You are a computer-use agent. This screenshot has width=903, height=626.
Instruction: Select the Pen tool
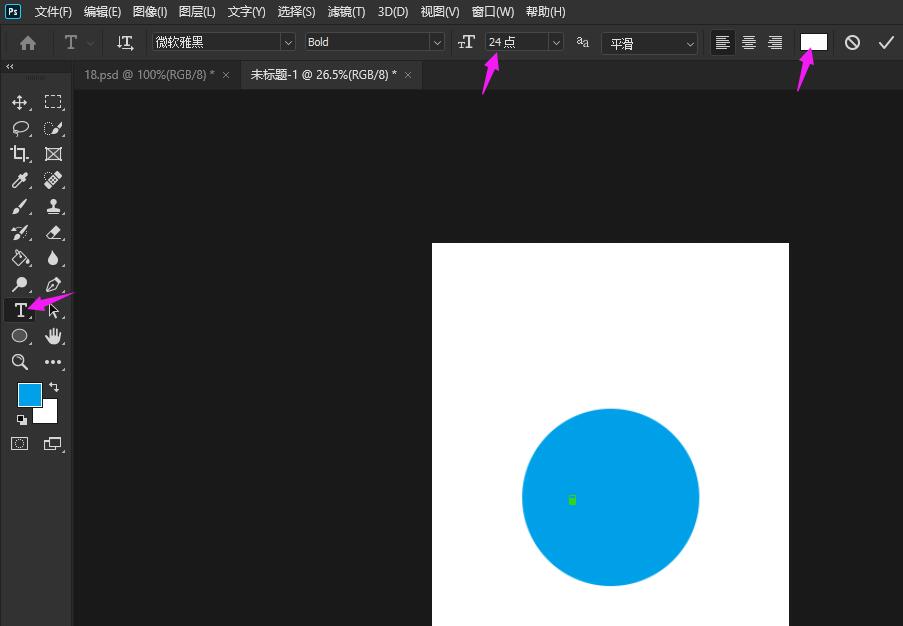pyautogui.click(x=53, y=284)
